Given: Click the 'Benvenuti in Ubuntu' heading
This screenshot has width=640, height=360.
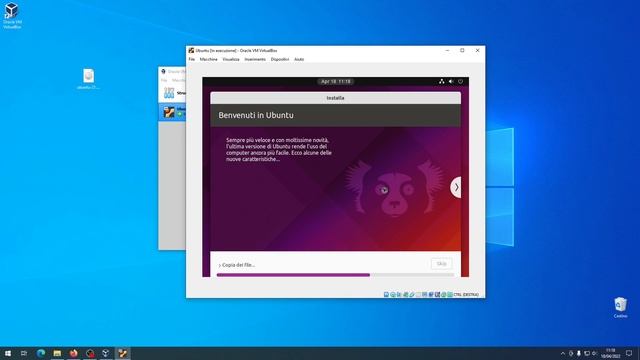Looking at the screenshot, I should pyautogui.click(x=256, y=115).
